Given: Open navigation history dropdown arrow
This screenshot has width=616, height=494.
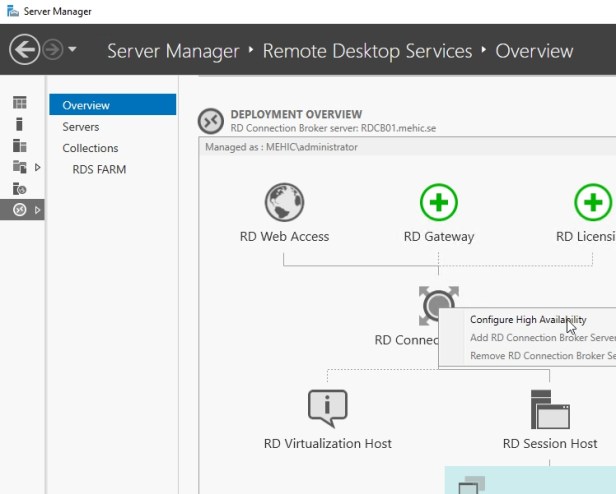Looking at the screenshot, I should coord(73,49).
